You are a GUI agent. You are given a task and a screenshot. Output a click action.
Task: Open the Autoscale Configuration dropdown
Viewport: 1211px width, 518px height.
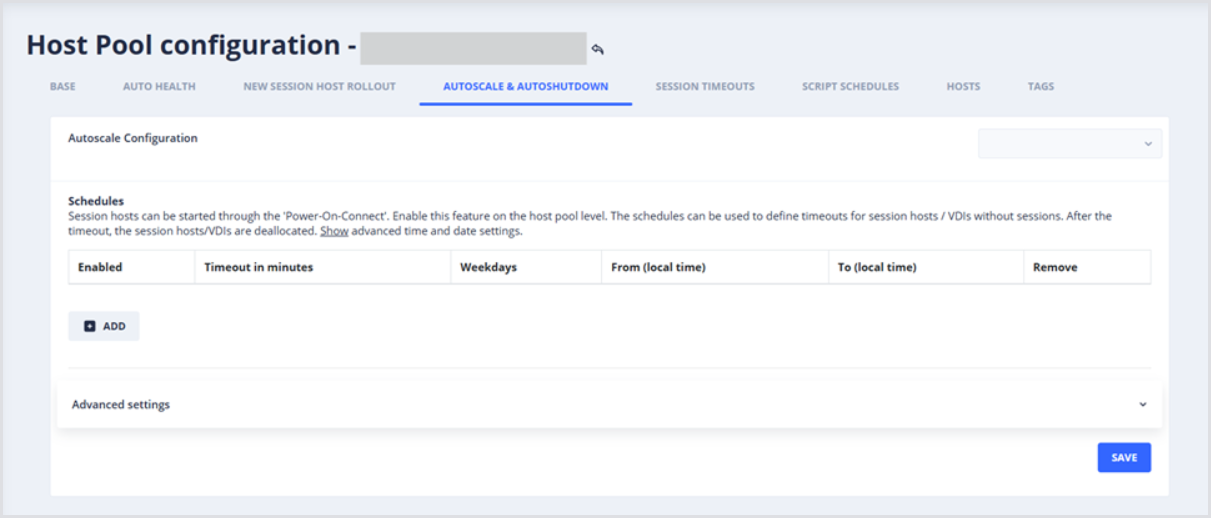coord(1069,144)
